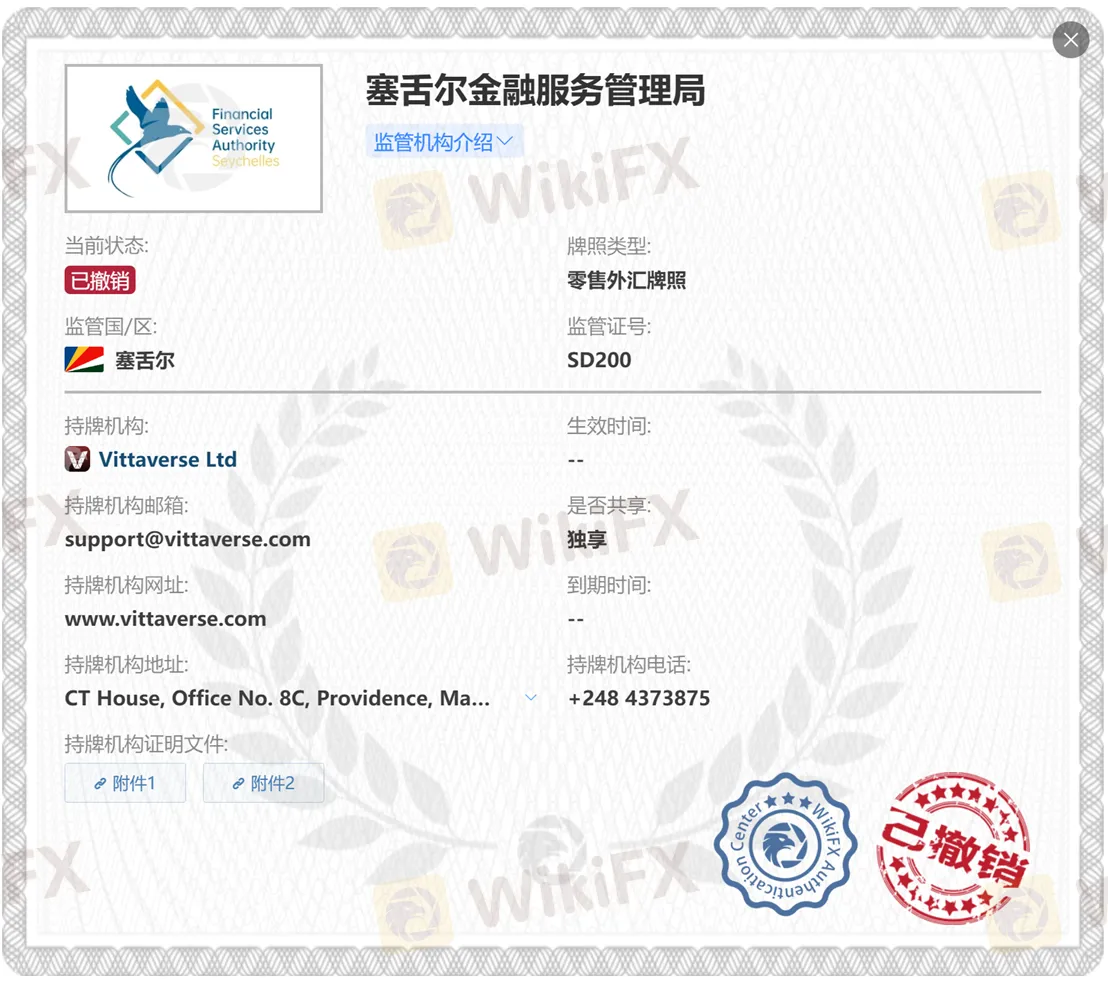Click the CT House address text
This screenshot has height=981, width=1108.
(x=277, y=698)
